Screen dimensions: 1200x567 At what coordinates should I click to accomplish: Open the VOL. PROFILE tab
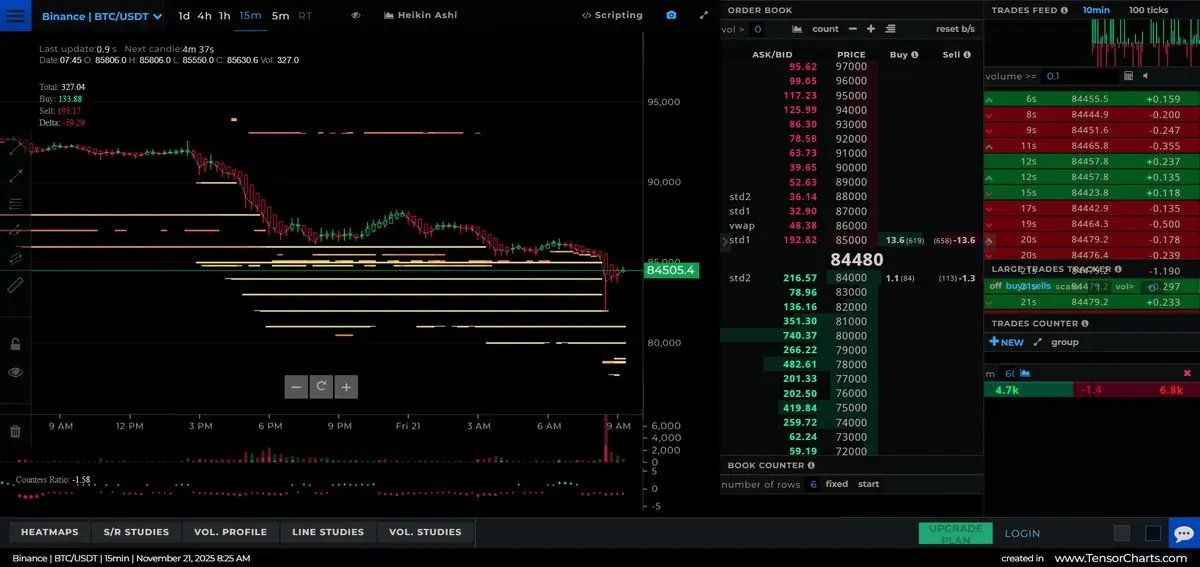pos(230,532)
